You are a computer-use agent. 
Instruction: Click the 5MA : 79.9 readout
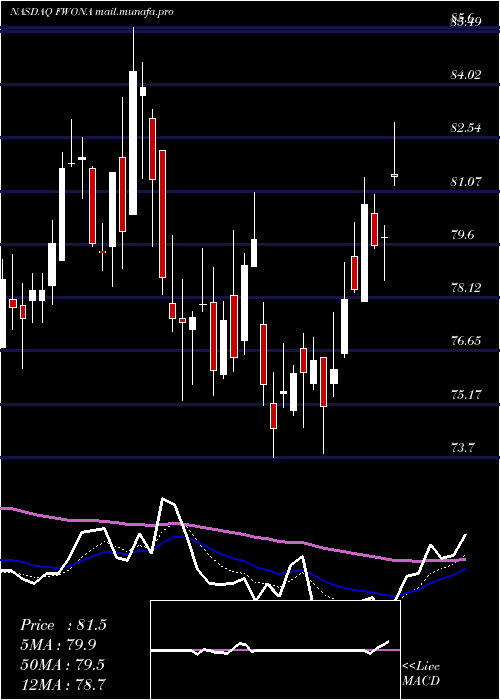click(58, 645)
